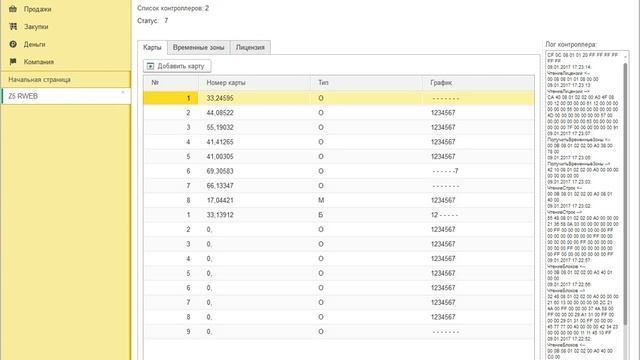
Task: Select card number 44,08522
Action: [220, 113]
